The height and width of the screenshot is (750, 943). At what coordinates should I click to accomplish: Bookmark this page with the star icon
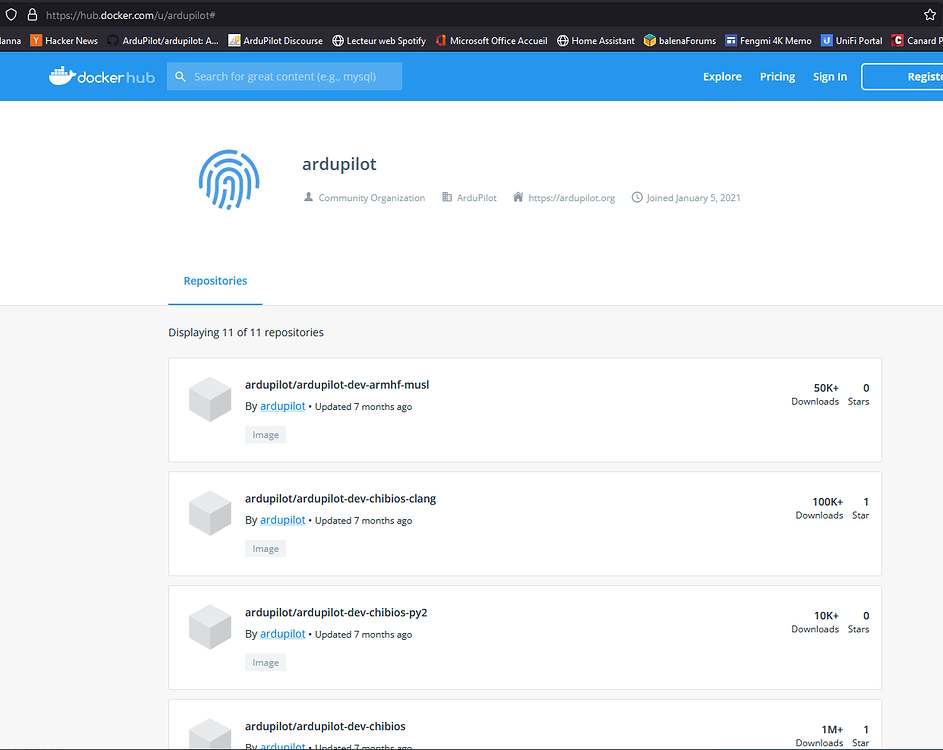(930, 15)
